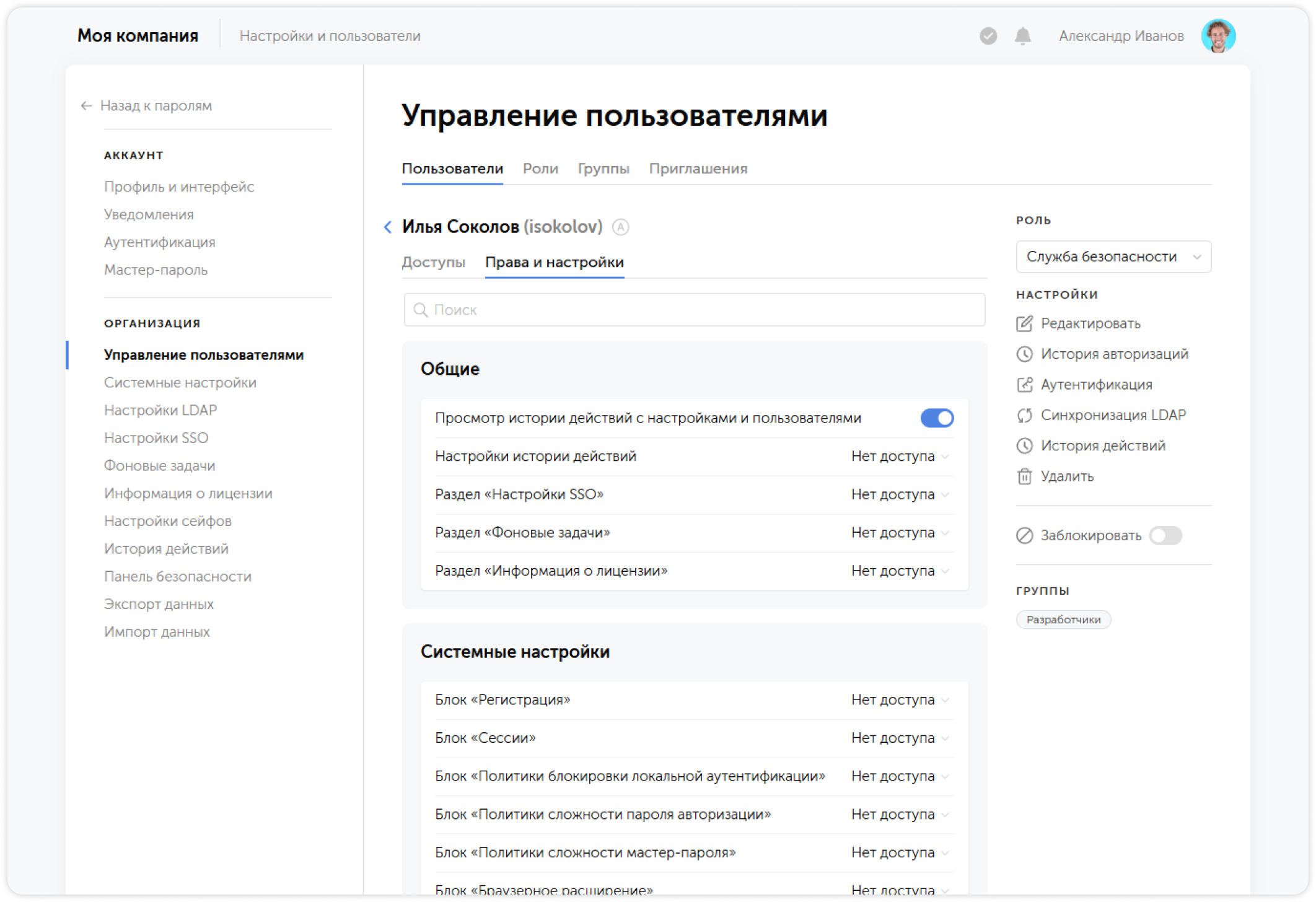This screenshot has height=902, width=1316.
Task: Click the Синхронизация LDAP icon
Action: [x=1025, y=414]
